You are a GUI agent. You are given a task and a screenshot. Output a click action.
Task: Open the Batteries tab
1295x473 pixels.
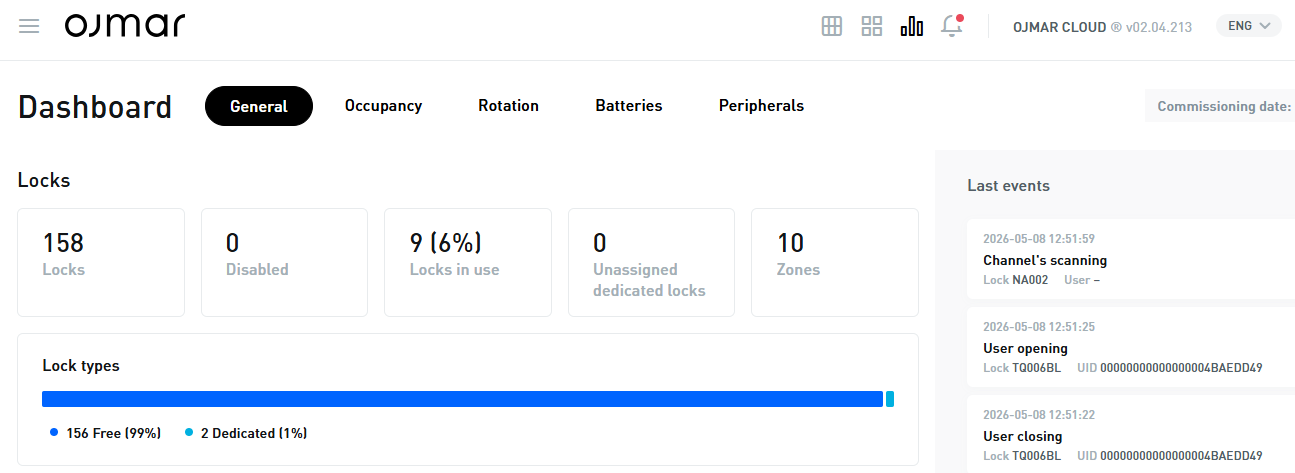point(629,106)
